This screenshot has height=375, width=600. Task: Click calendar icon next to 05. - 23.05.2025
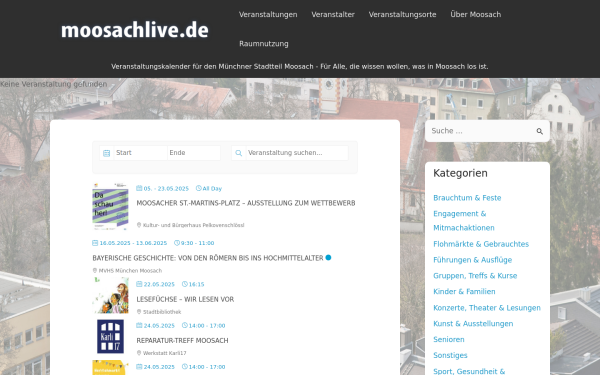pos(139,188)
